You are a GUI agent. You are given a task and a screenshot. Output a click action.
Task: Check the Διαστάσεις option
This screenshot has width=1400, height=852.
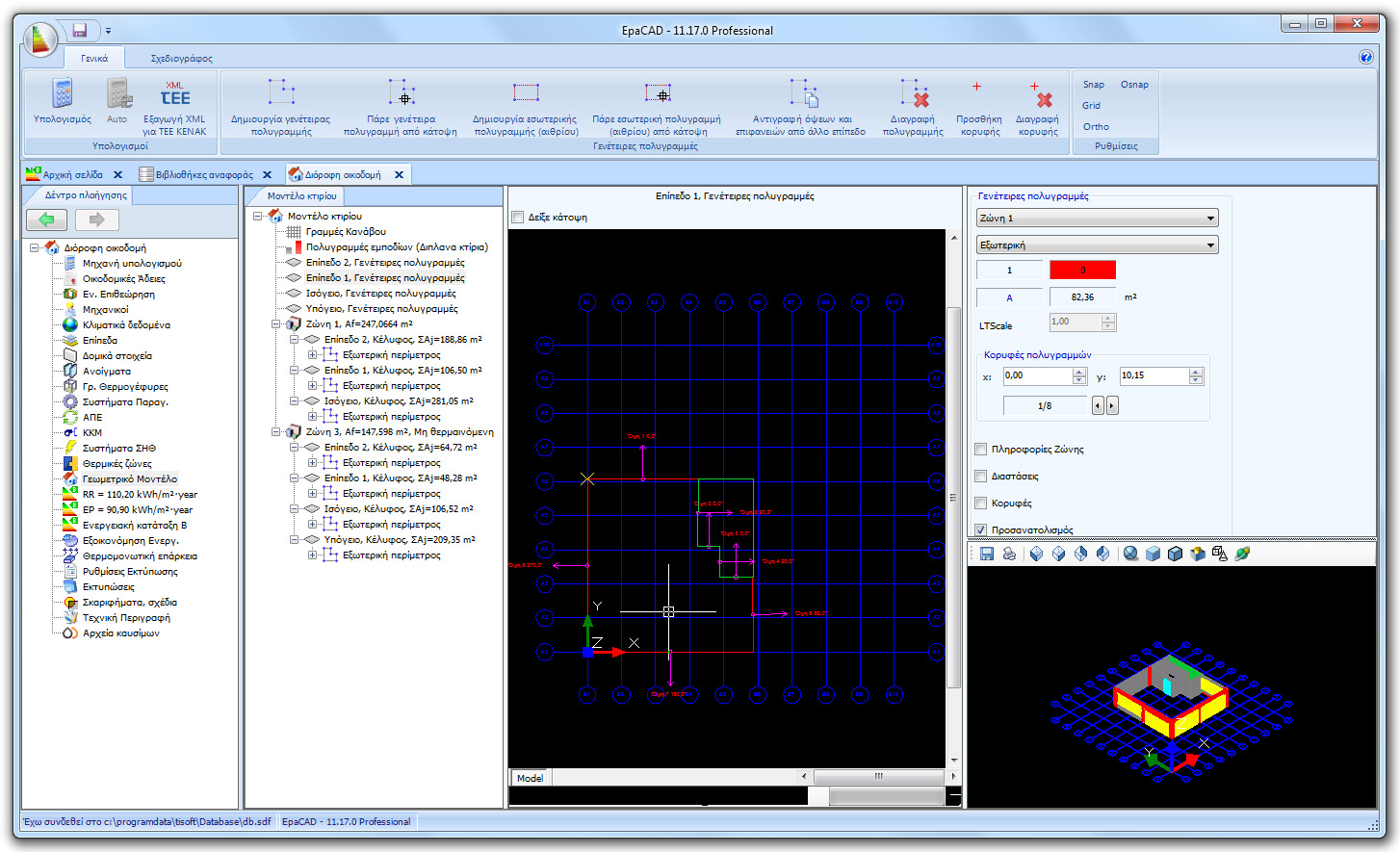(980, 476)
